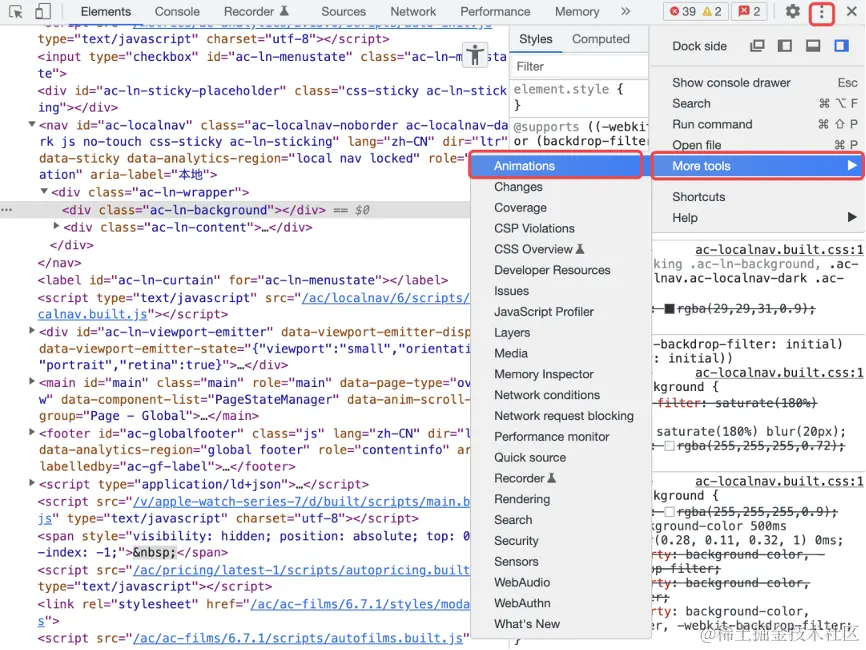Expand the ac-globalfooter element

(32, 432)
